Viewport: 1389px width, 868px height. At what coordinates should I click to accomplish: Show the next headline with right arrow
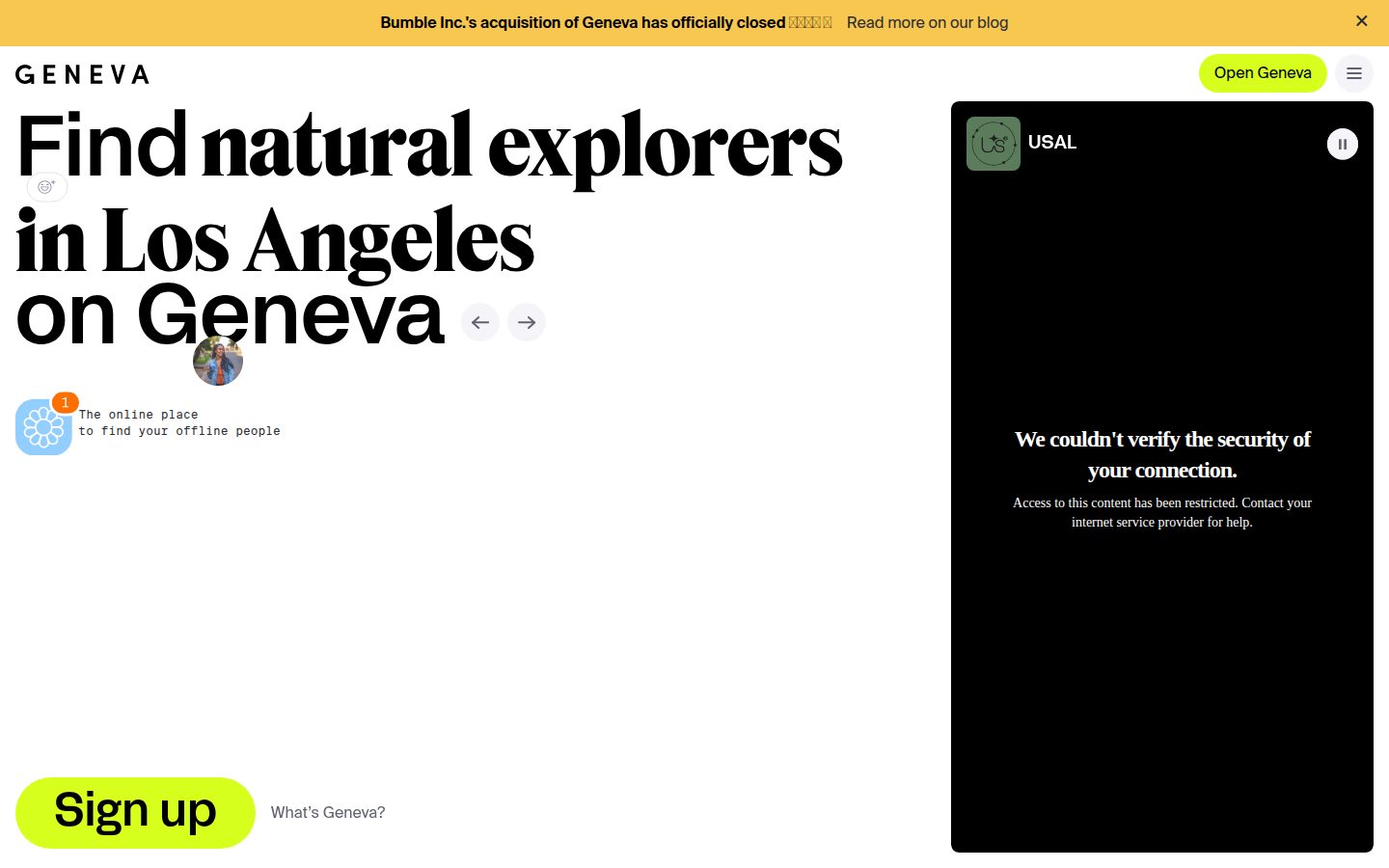pyautogui.click(x=527, y=322)
